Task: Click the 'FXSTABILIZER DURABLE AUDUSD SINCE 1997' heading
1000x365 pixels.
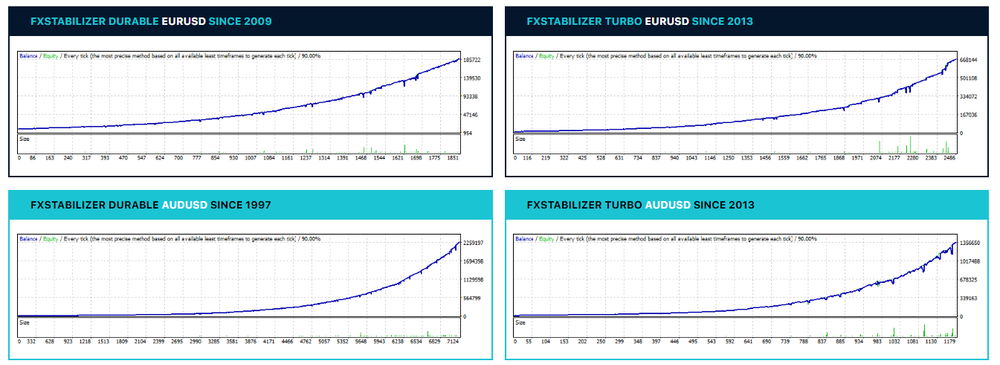Action: [151, 205]
